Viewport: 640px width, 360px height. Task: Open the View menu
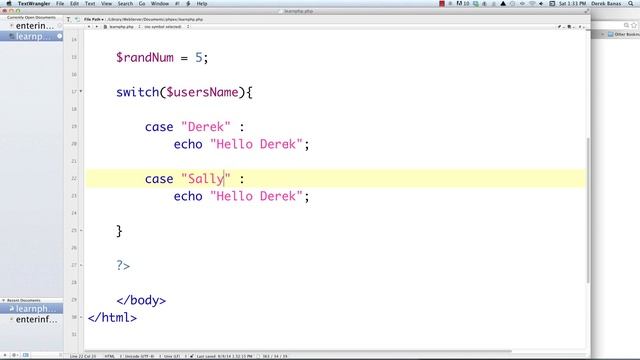coord(106,3)
